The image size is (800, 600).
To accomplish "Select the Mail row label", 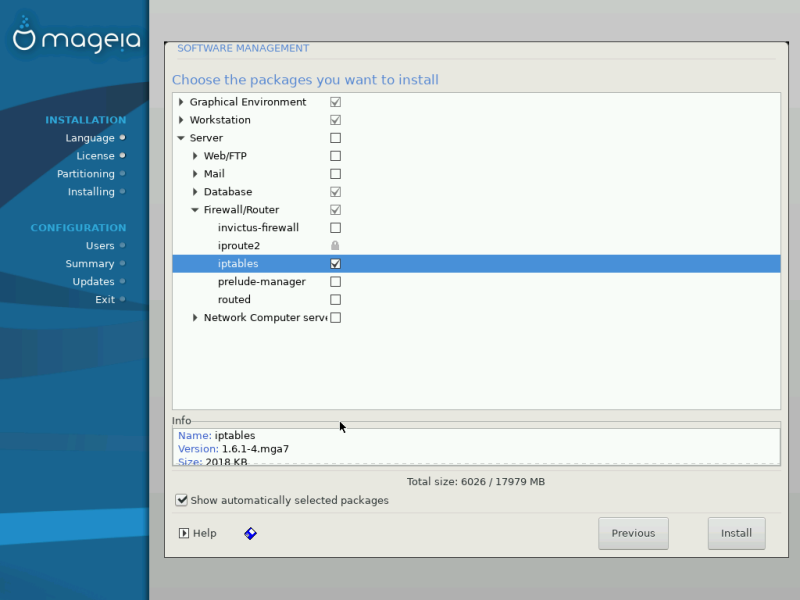I will [214, 174].
